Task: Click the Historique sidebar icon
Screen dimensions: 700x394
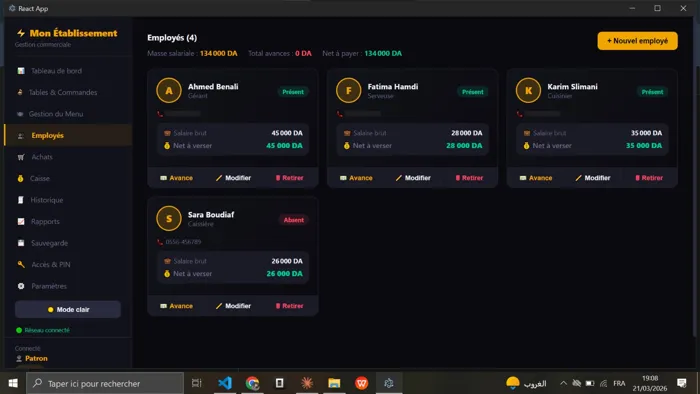Action: tap(21, 200)
